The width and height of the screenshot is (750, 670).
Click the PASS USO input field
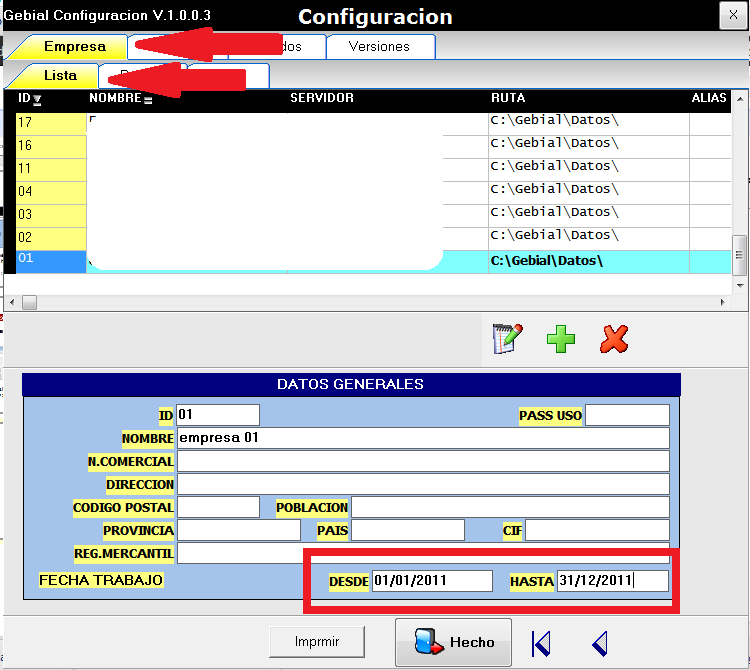(x=627, y=415)
